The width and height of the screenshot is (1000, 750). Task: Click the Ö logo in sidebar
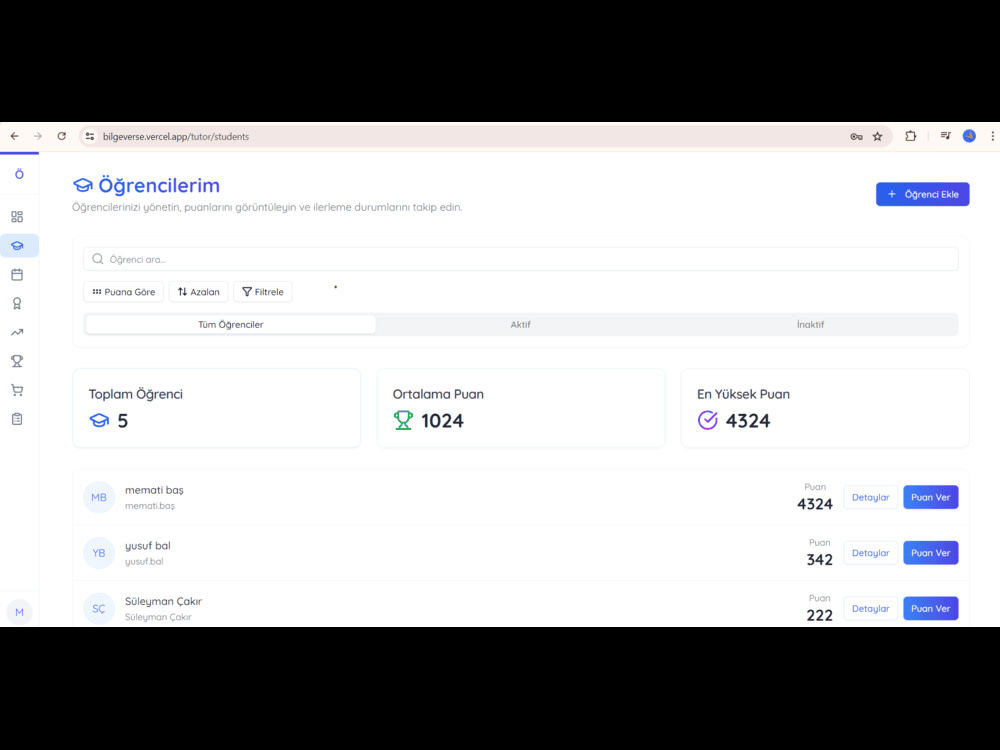(19, 173)
